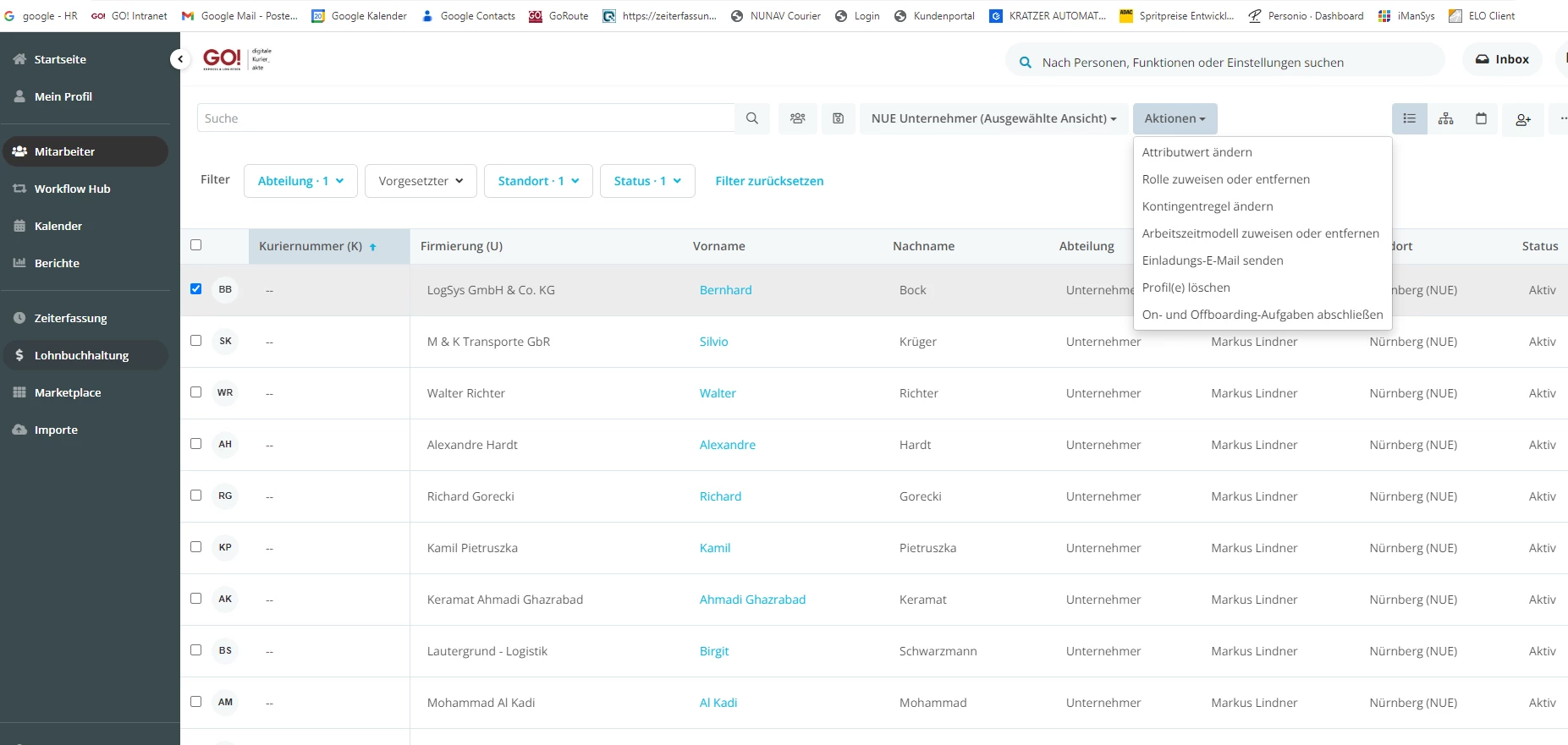This screenshot has height=745, width=1568.
Task: Switch to the list view icon
Action: 1409,118
